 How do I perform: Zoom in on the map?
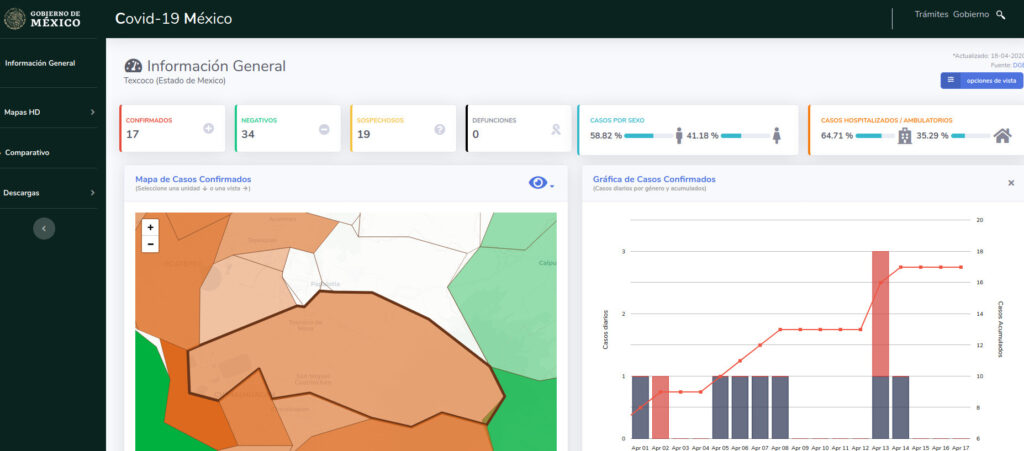click(x=150, y=227)
